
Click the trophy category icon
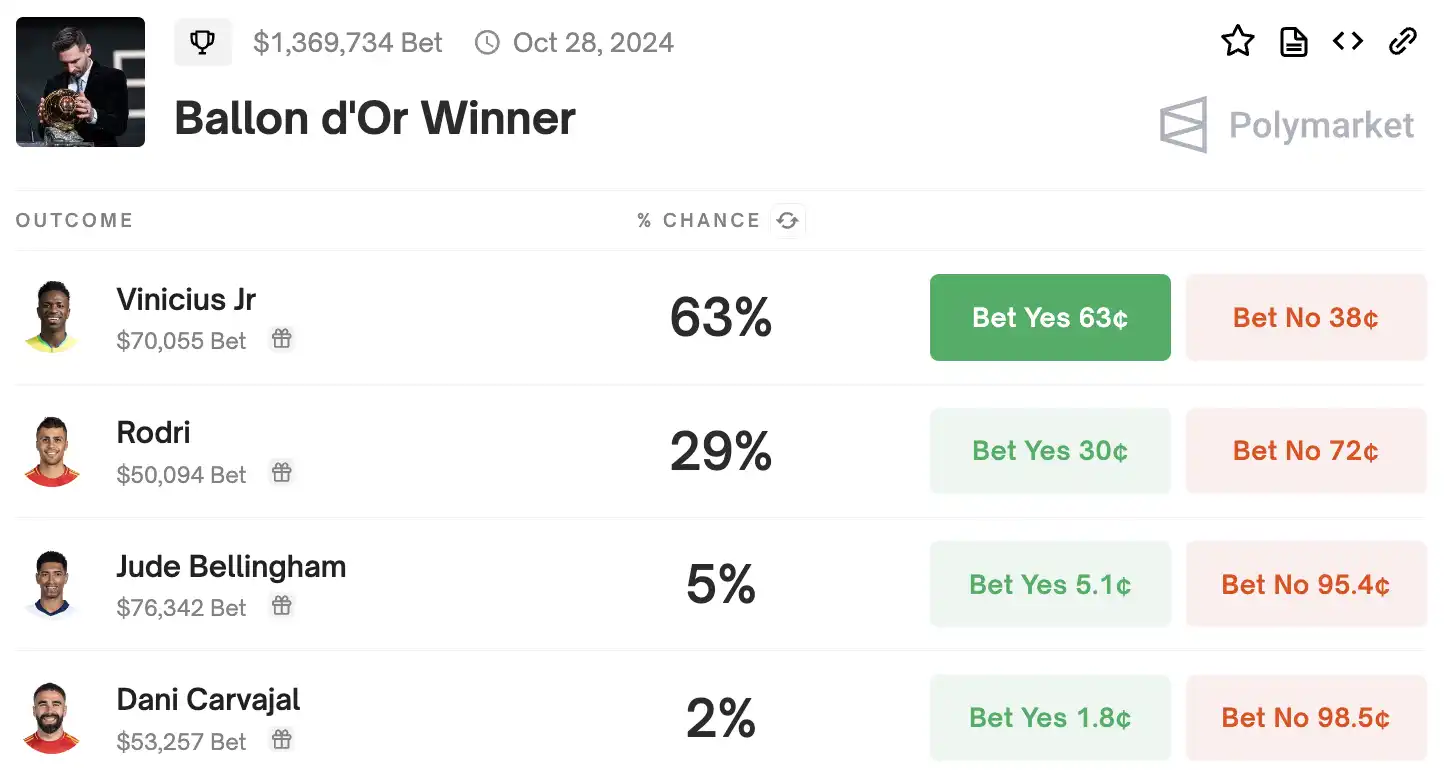203,43
